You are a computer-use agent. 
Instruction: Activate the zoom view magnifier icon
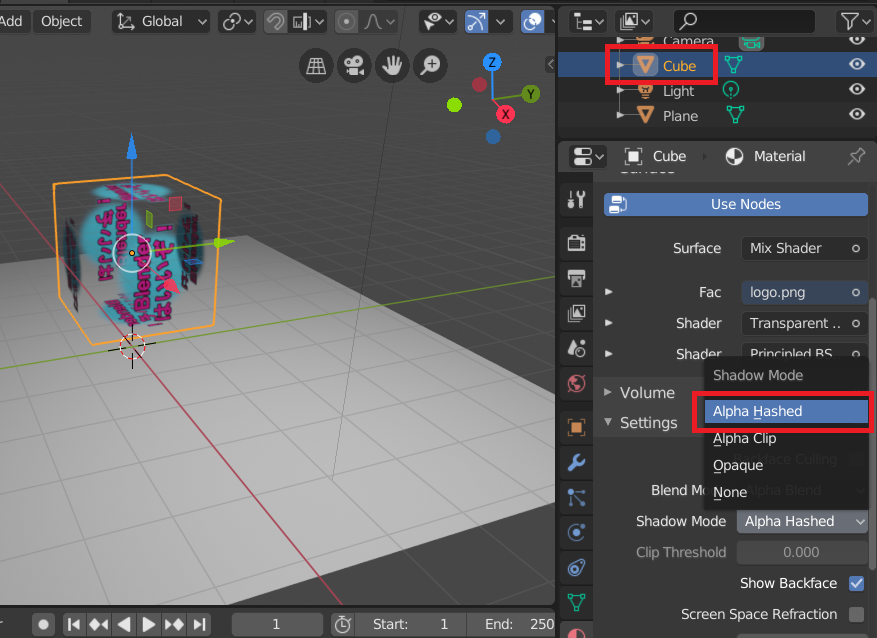point(430,65)
